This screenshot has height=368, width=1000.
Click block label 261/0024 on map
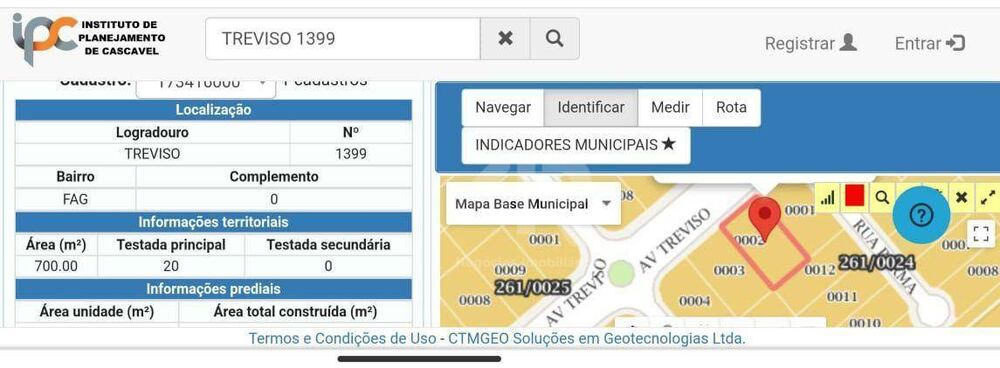[x=876, y=262]
